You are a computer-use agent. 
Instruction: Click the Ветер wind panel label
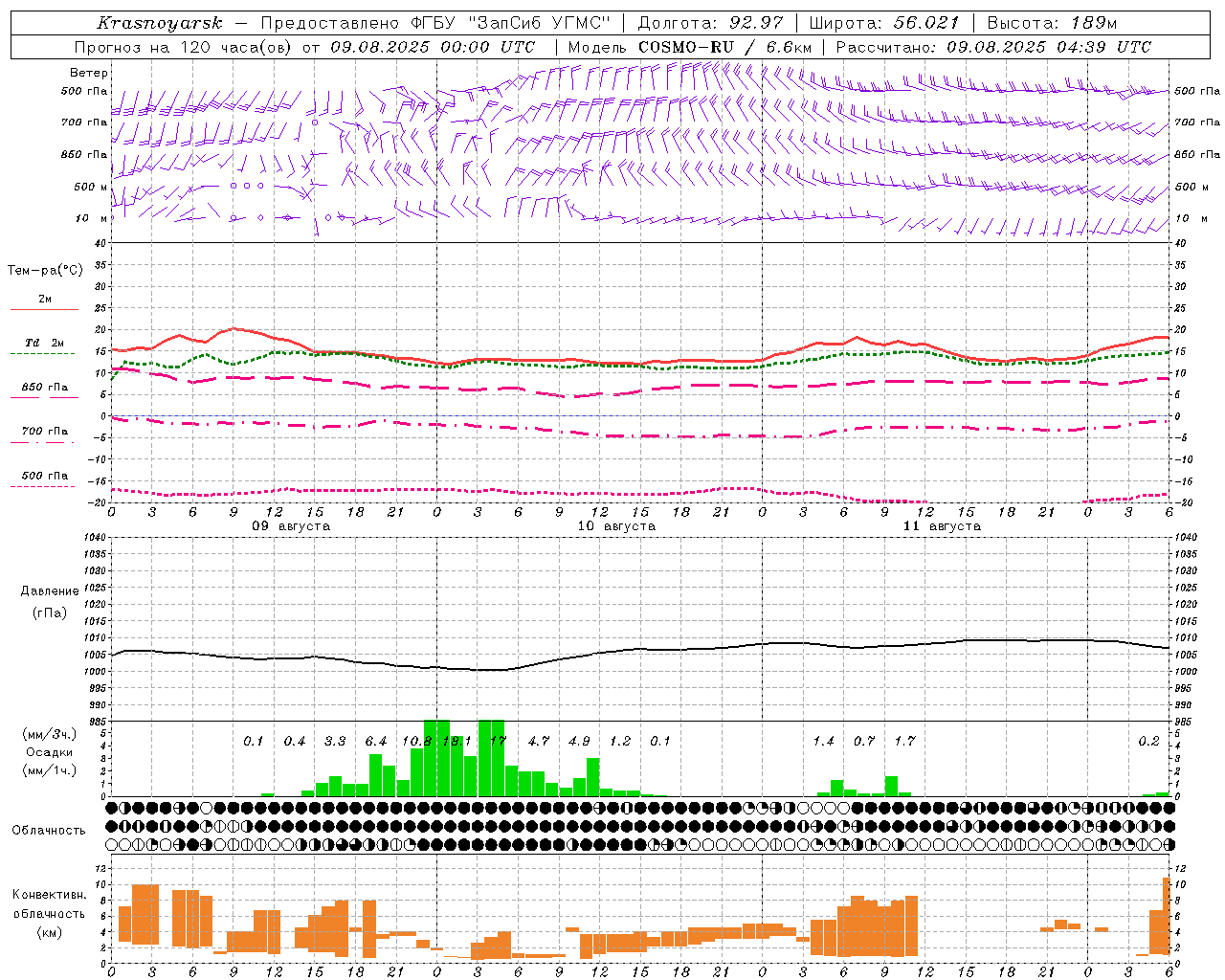(89, 73)
